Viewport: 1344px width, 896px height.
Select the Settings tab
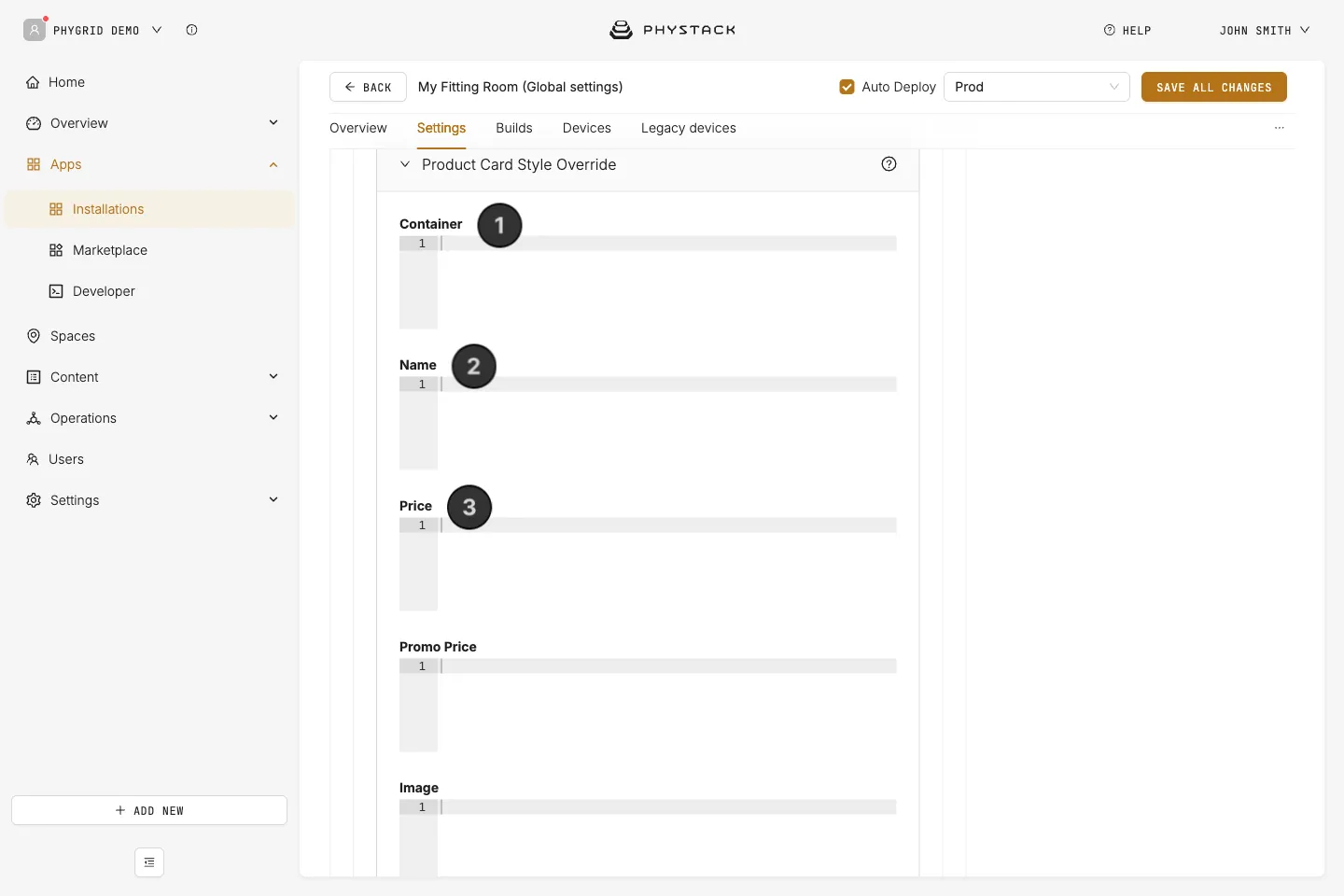coord(441,128)
